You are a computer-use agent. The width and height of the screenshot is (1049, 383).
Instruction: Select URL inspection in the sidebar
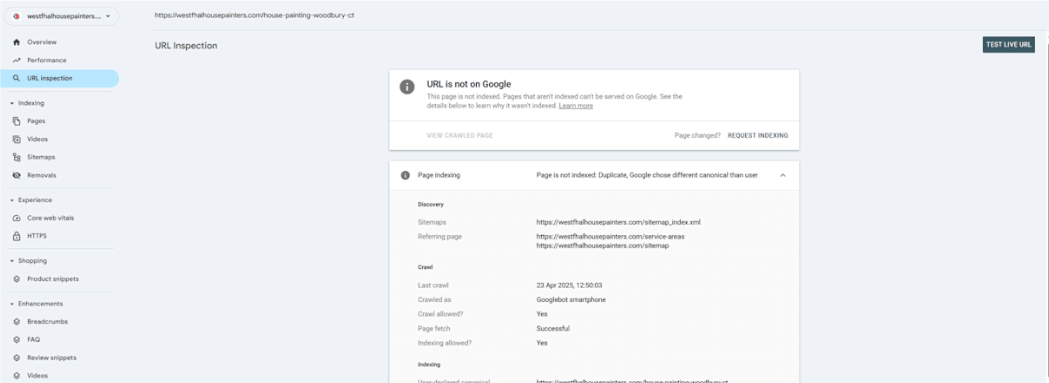pyautogui.click(x=60, y=78)
